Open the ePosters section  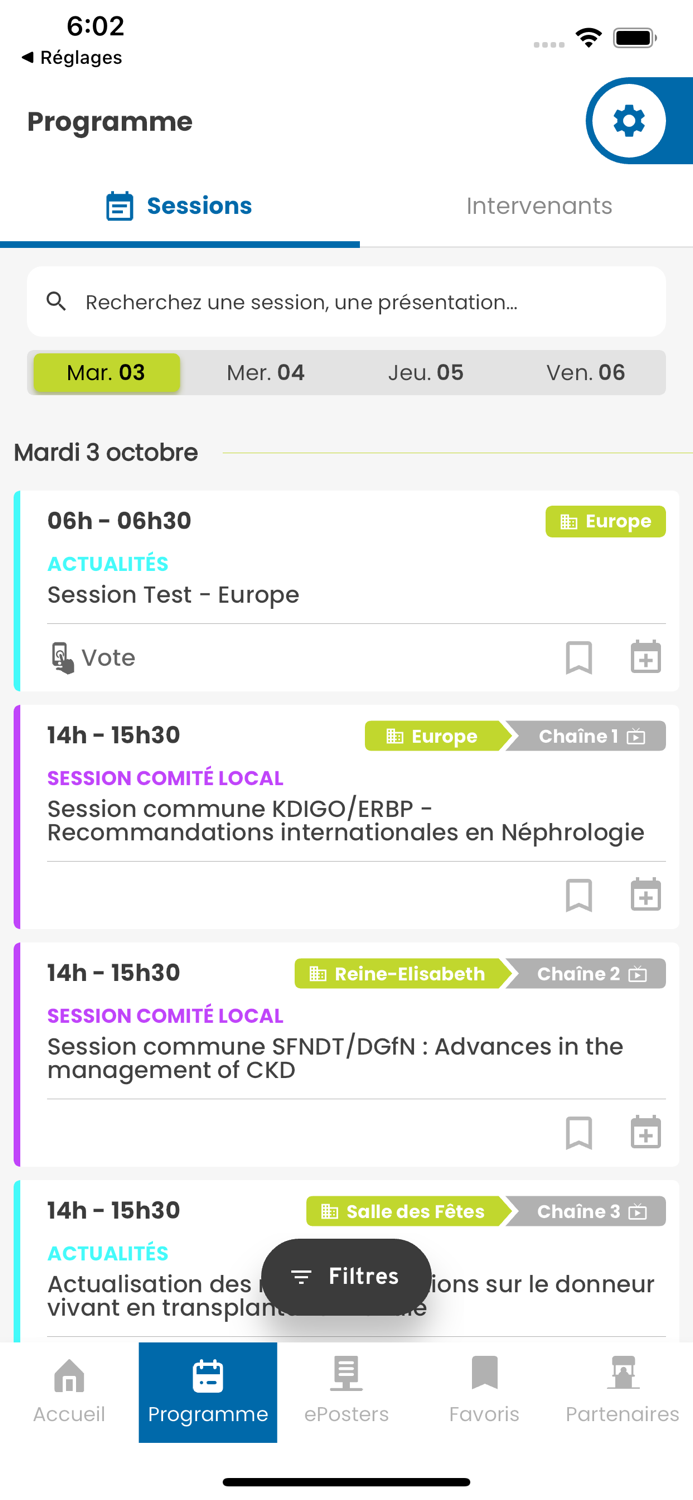point(346,1392)
